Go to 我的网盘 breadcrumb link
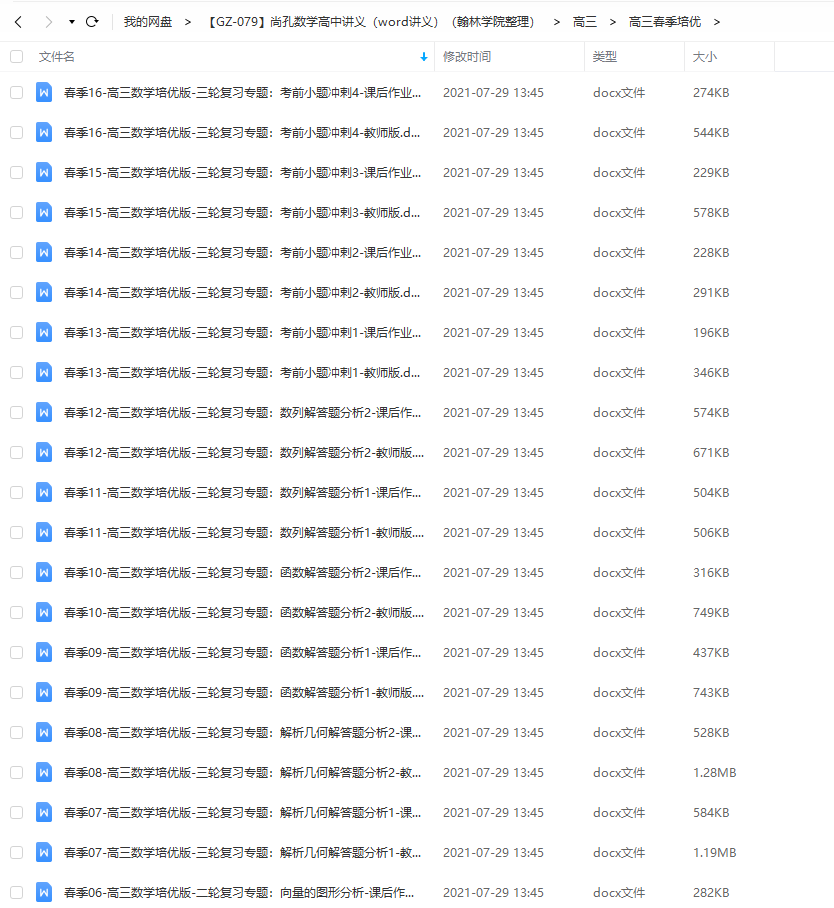This screenshot has width=834, height=908. (147, 21)
